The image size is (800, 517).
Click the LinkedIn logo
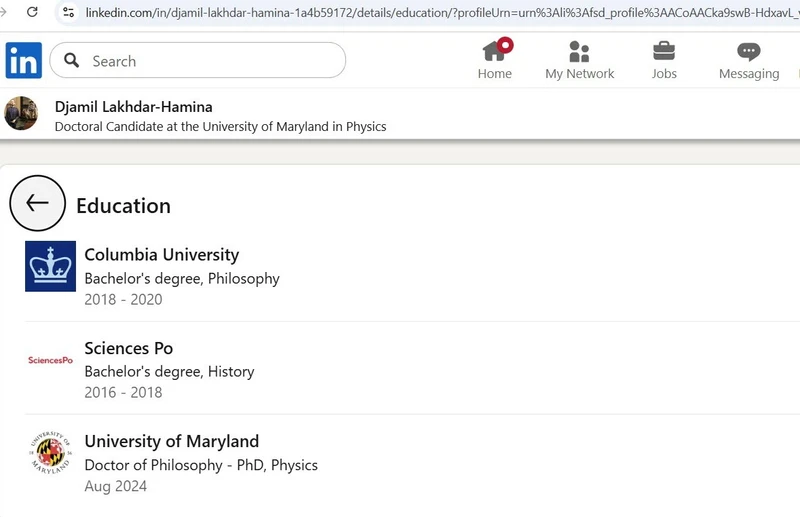24,61
